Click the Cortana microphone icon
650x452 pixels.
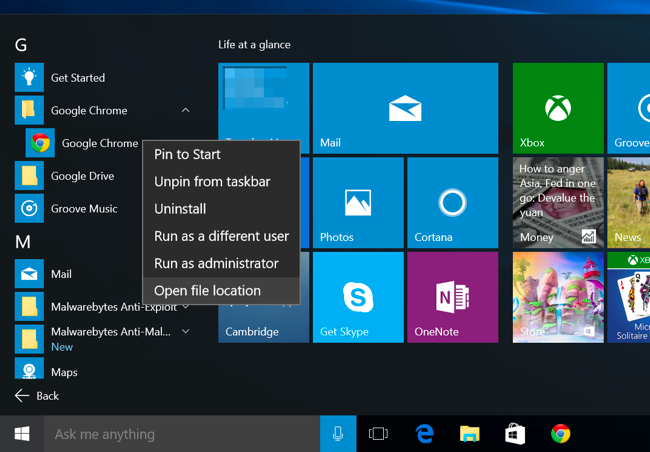pyautogui.click(x=338, y=434)
